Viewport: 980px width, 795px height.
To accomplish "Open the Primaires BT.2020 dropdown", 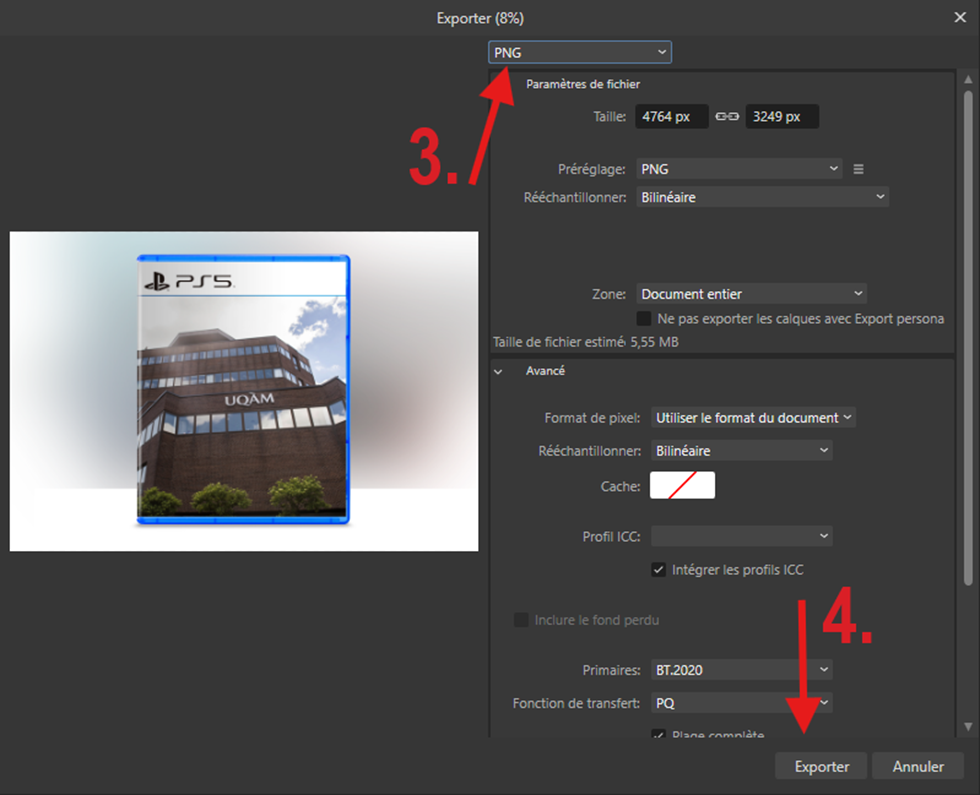I will click(x=741, y=669).
